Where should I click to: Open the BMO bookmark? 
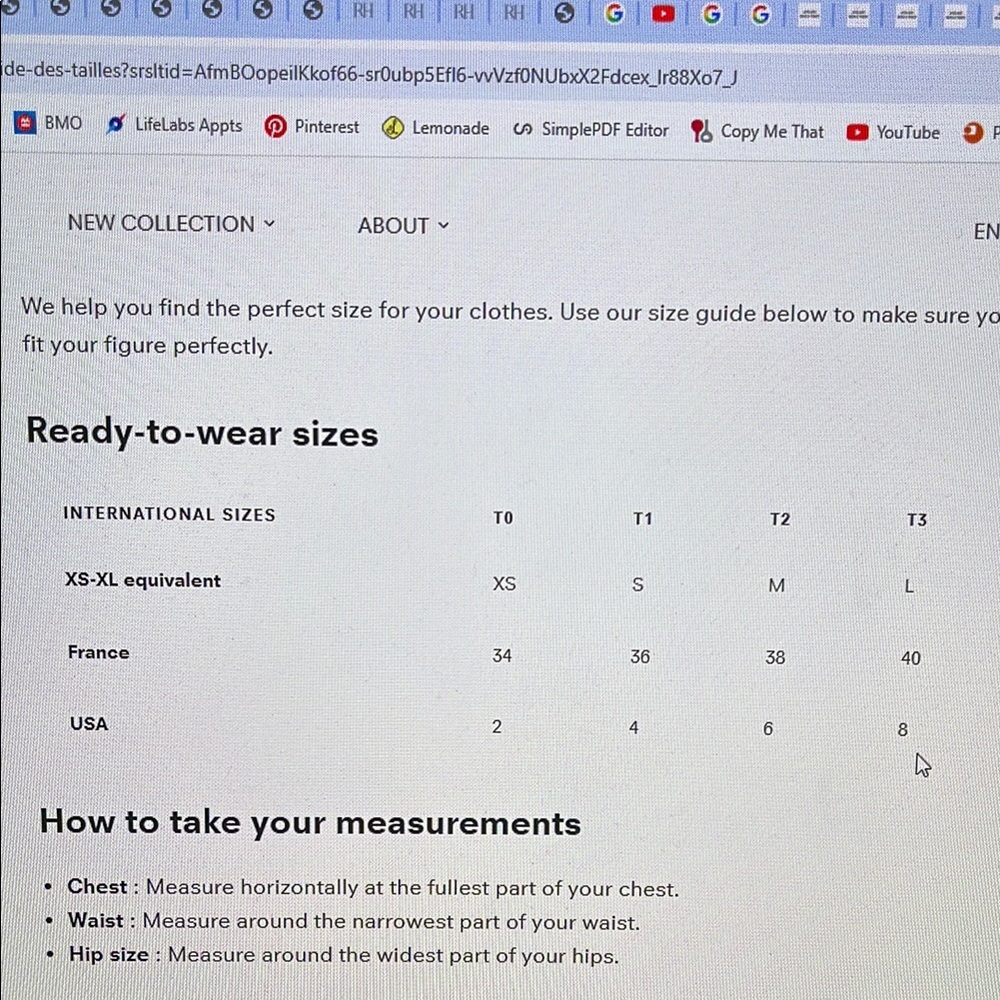click(x=49, y=122)
